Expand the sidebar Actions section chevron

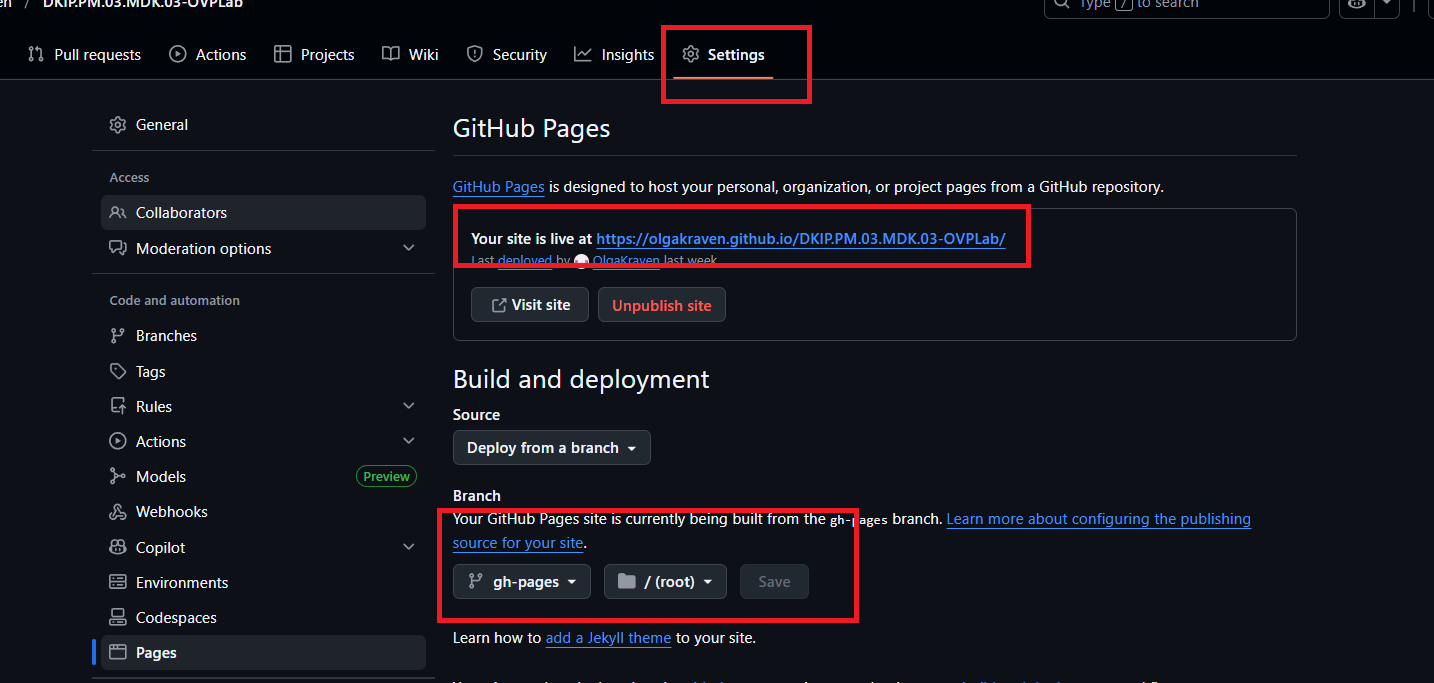[408, 441]
